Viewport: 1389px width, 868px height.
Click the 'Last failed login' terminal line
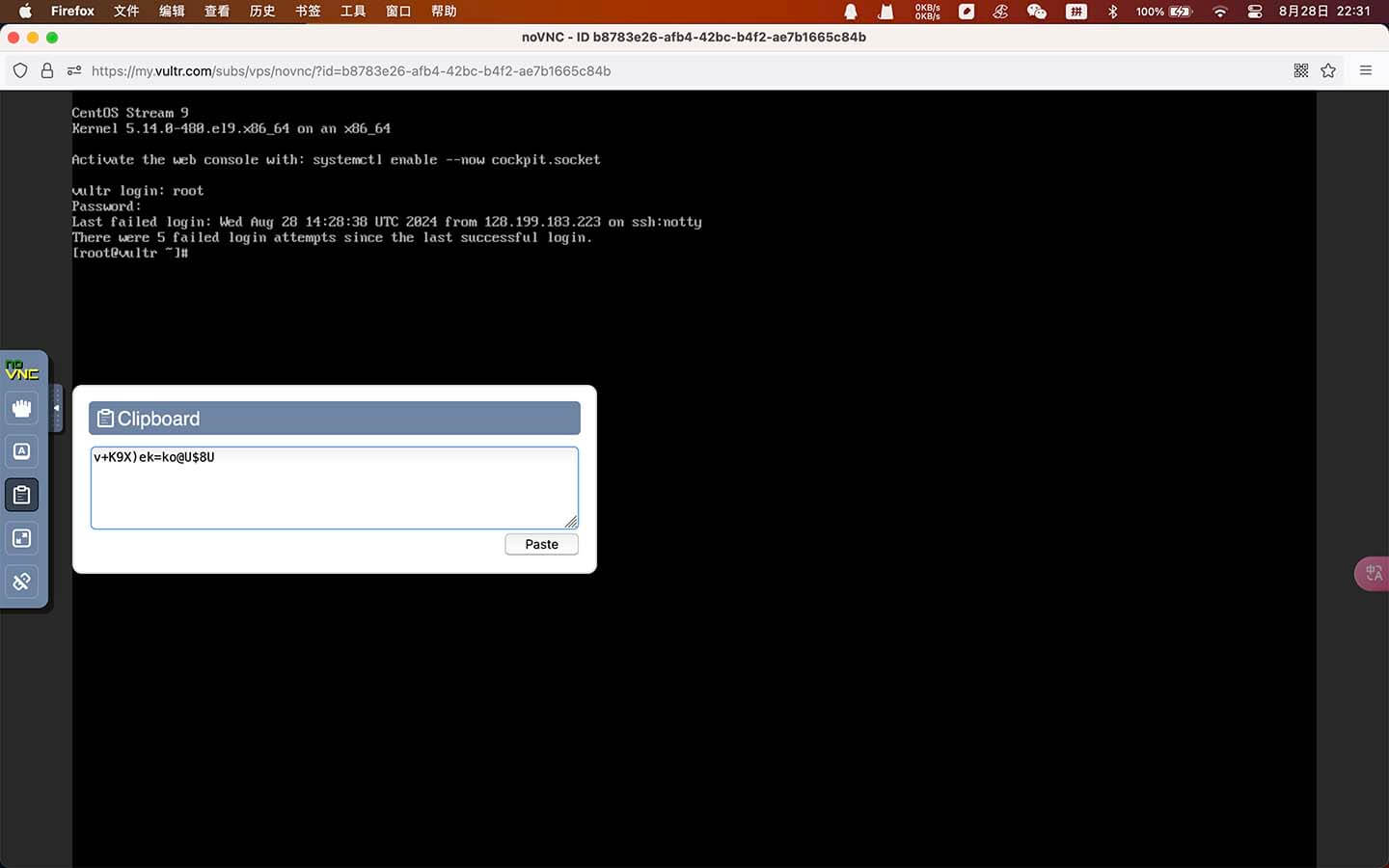click(x=387, y=222)
